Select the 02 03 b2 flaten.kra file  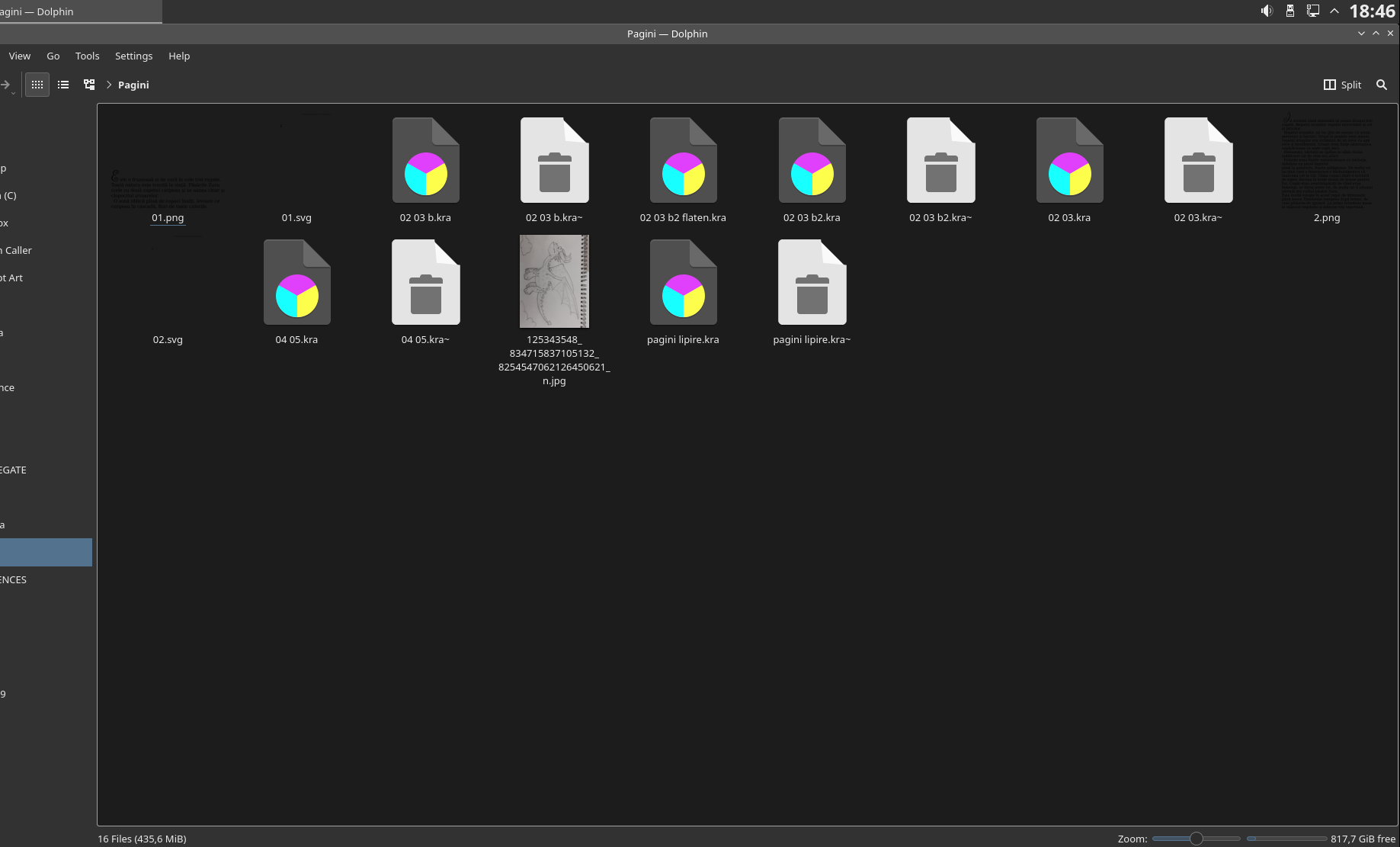click(x=683, y=160)
